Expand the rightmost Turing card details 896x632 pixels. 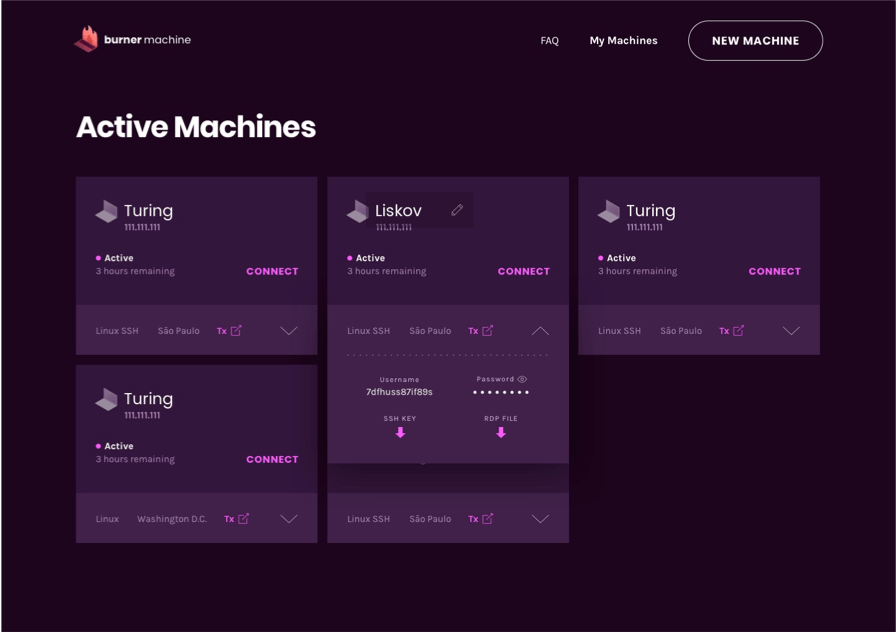(x=791, y=331)
